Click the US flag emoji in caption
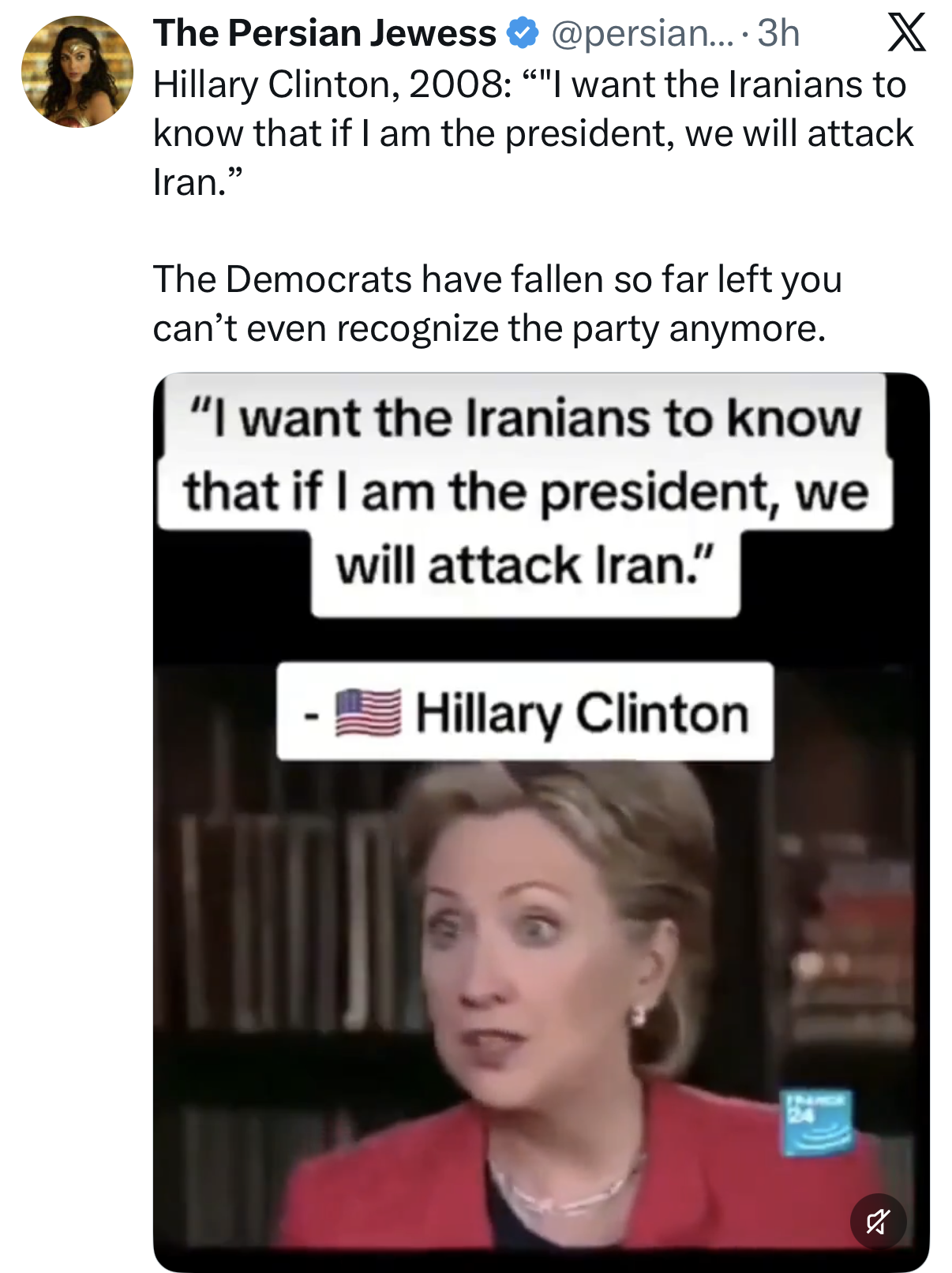This screenshot has width=952, height=1273. coord(368,713)
